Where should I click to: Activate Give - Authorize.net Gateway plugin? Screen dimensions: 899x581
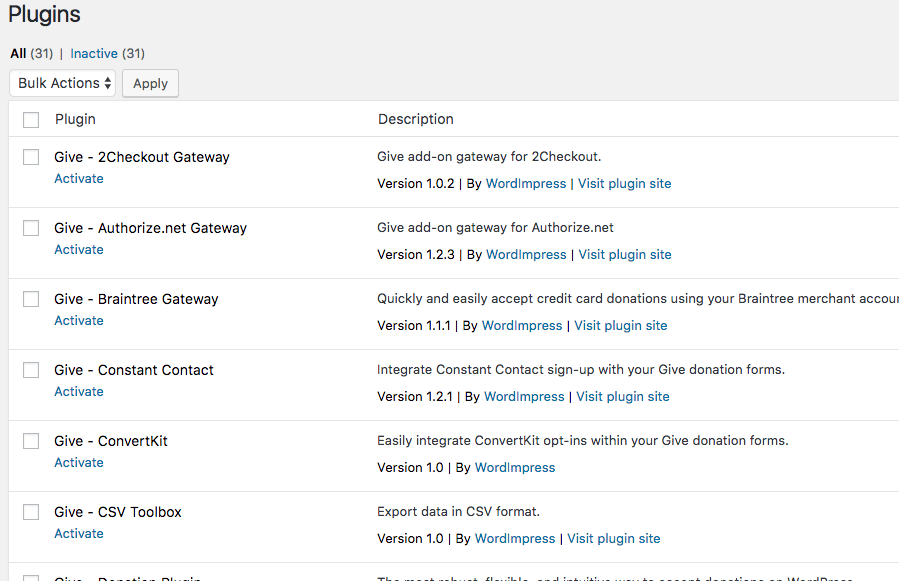79,249
